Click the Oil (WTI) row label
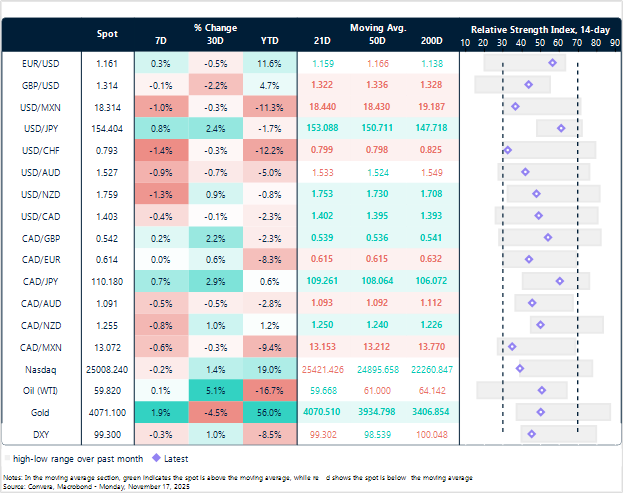Screen dimensions: 625x495 [x=38, y=390]
